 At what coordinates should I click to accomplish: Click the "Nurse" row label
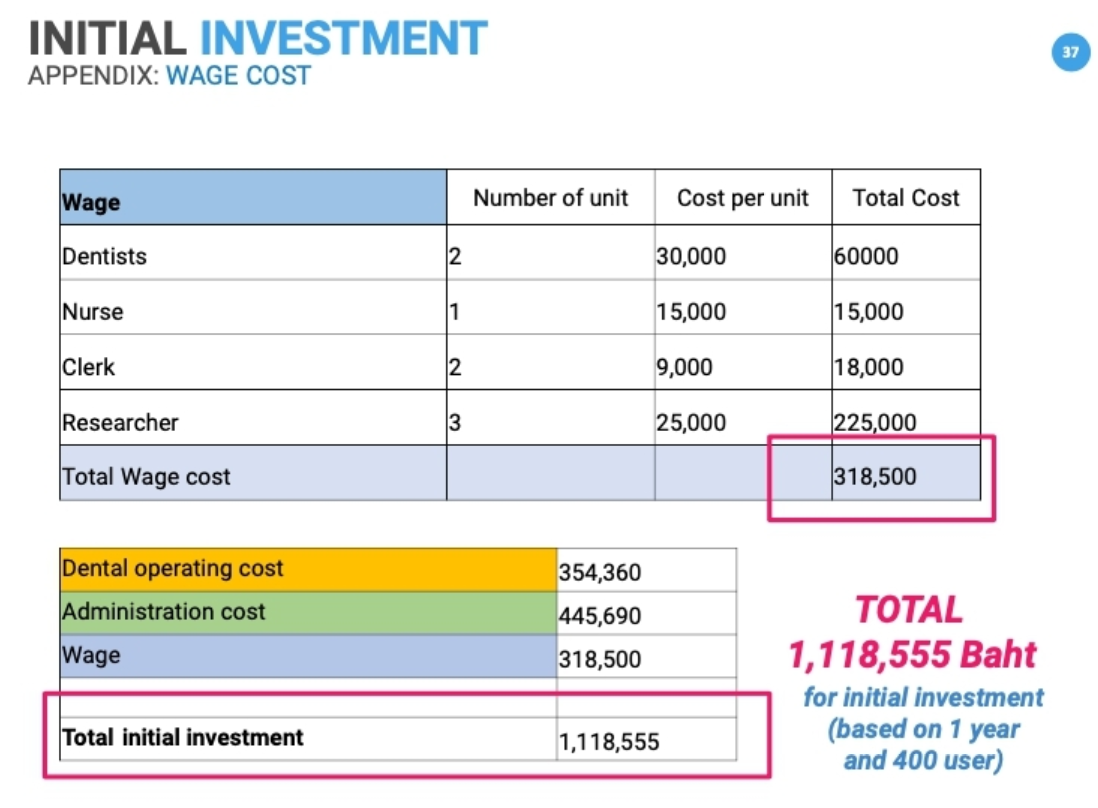click(93, 312)
